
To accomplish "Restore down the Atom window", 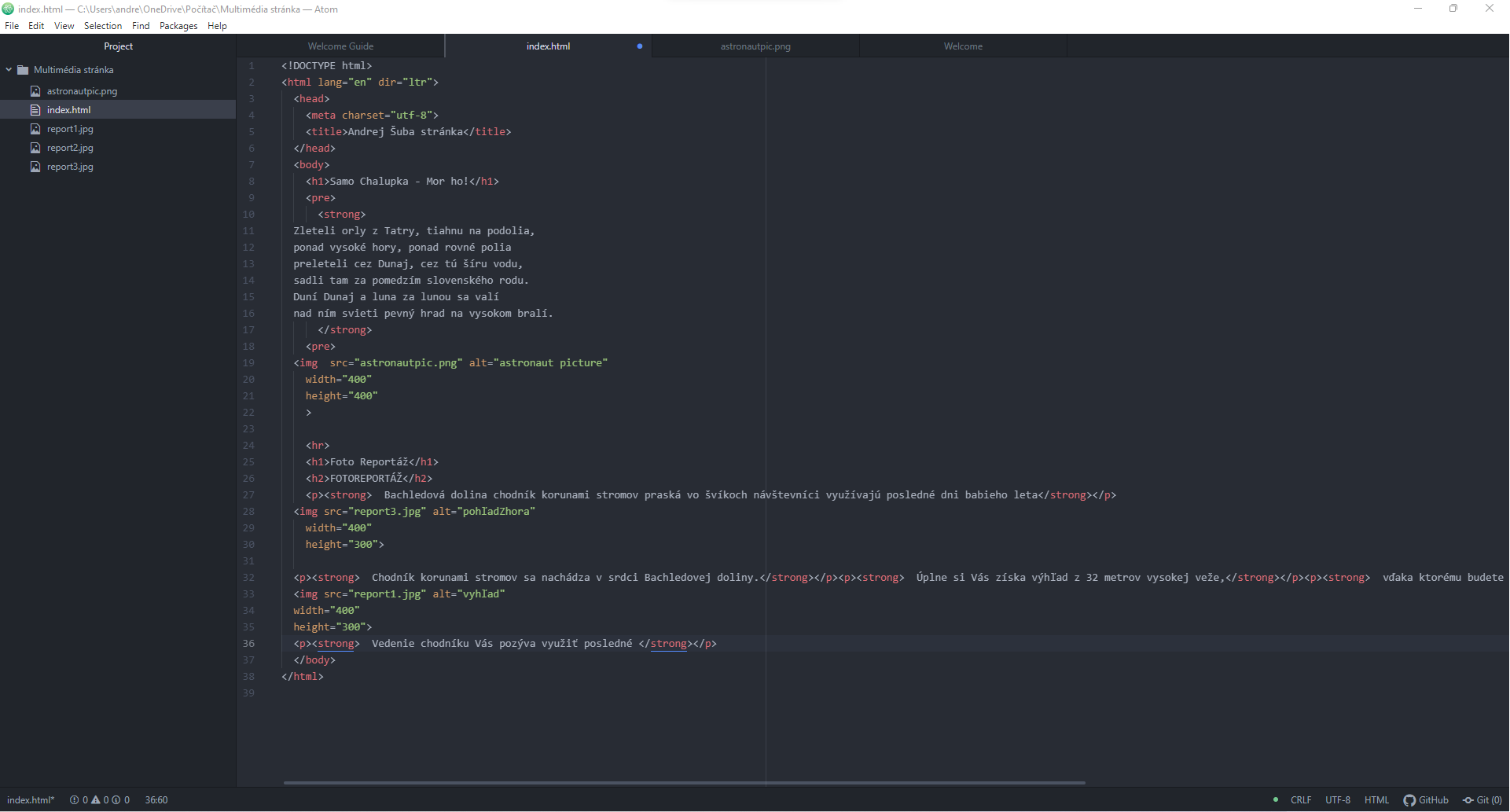I will coord(1453,9).
